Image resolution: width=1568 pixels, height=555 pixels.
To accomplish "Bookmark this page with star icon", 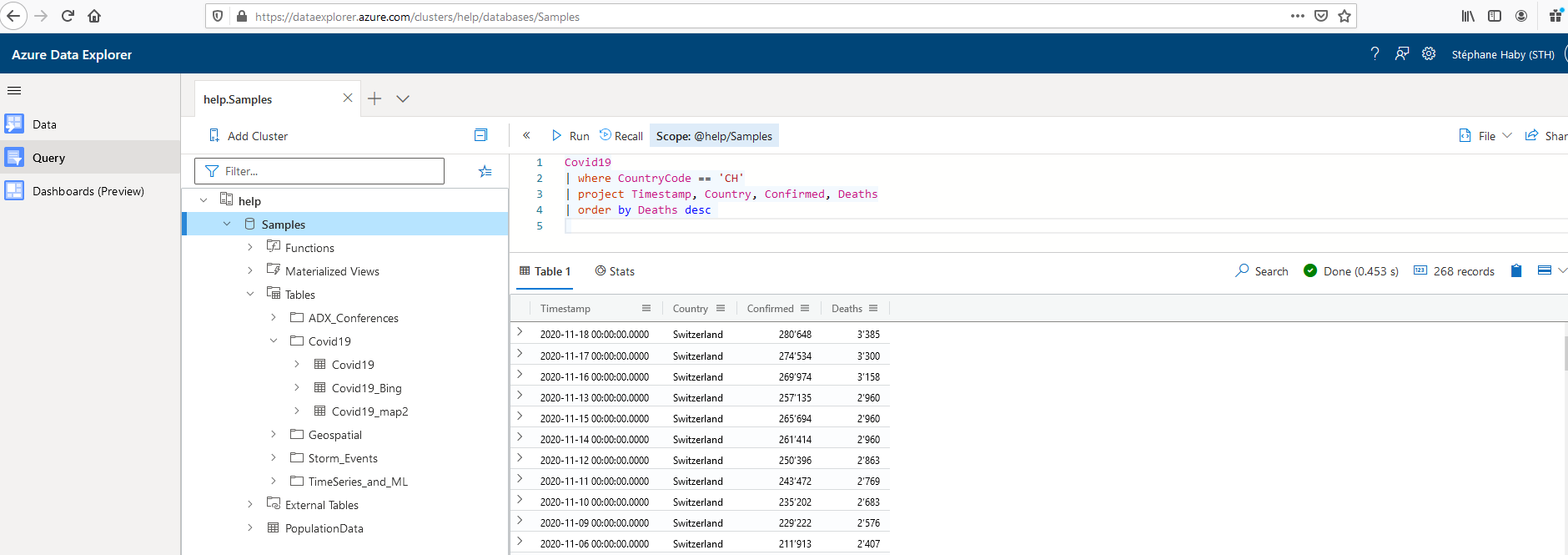I will pyautogui.click(x=1344, y=16).
